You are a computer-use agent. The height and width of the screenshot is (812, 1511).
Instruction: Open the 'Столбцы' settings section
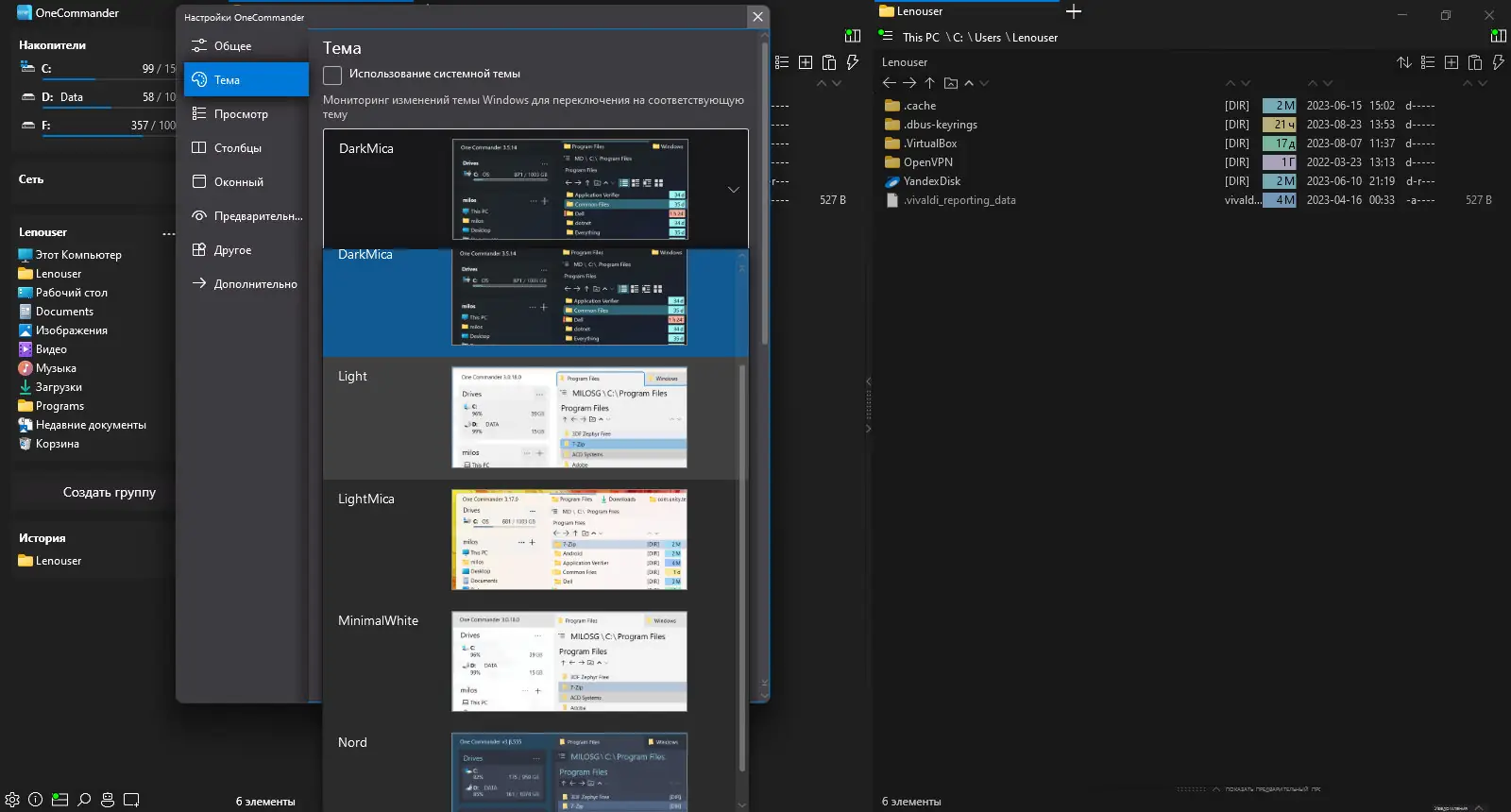point(246,147)
